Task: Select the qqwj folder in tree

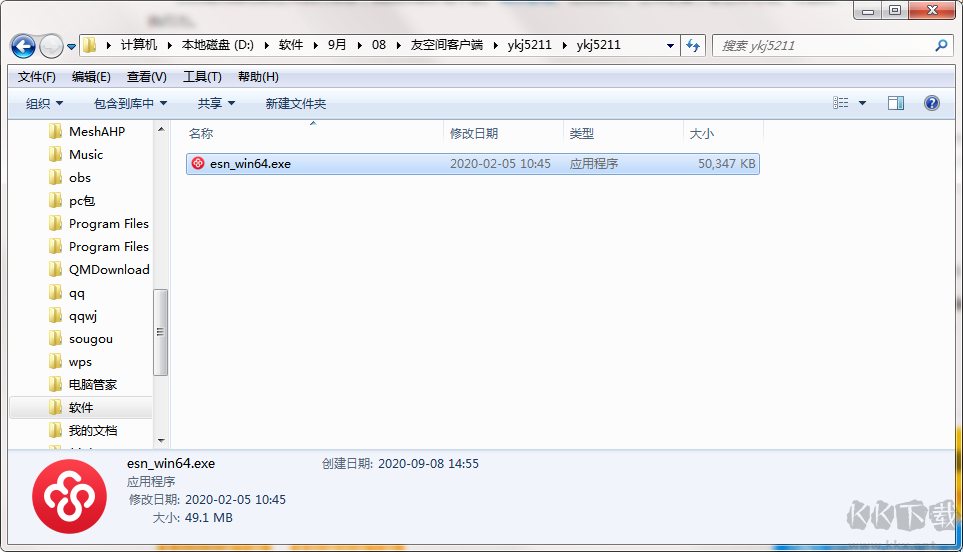Action: point(83,316)
